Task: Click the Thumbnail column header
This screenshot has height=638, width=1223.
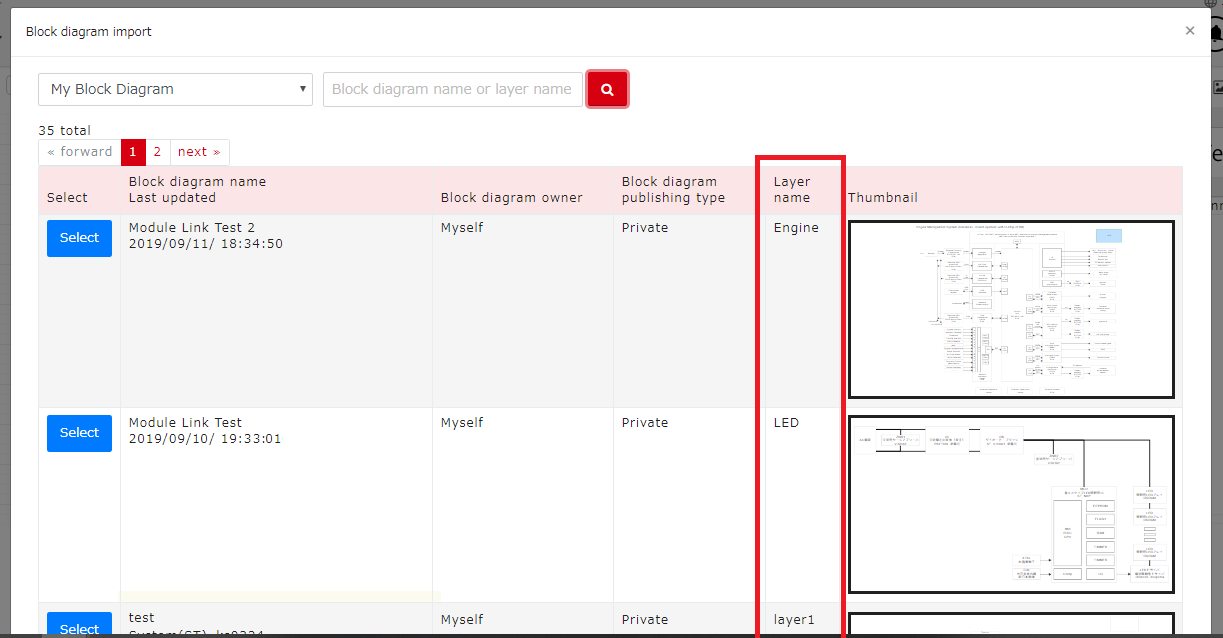Action: coord(883,197)
